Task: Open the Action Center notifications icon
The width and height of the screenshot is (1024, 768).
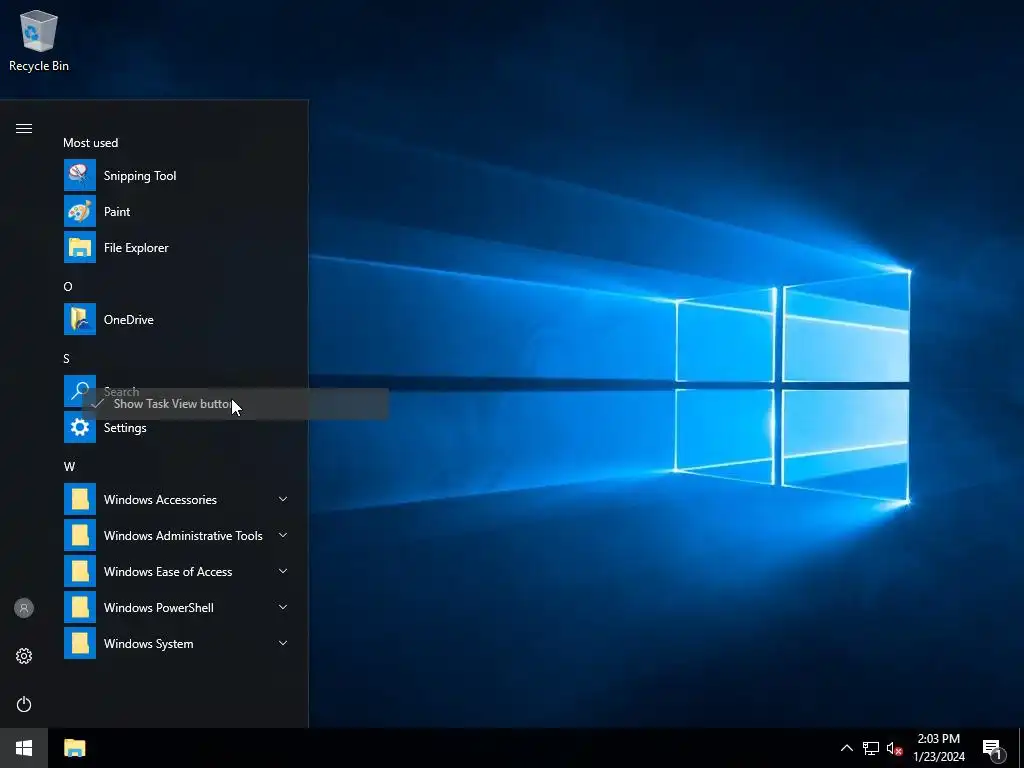Action: pos(993,750)
